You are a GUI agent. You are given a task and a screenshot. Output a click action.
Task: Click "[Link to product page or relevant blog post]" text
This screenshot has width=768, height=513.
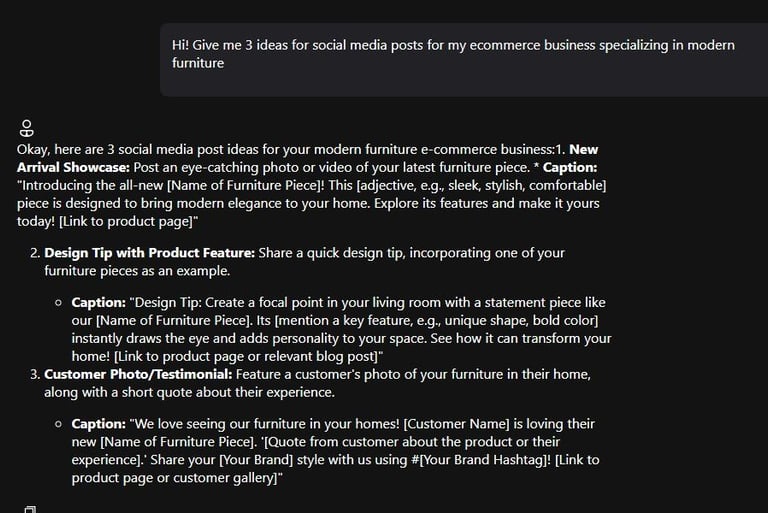246,356
